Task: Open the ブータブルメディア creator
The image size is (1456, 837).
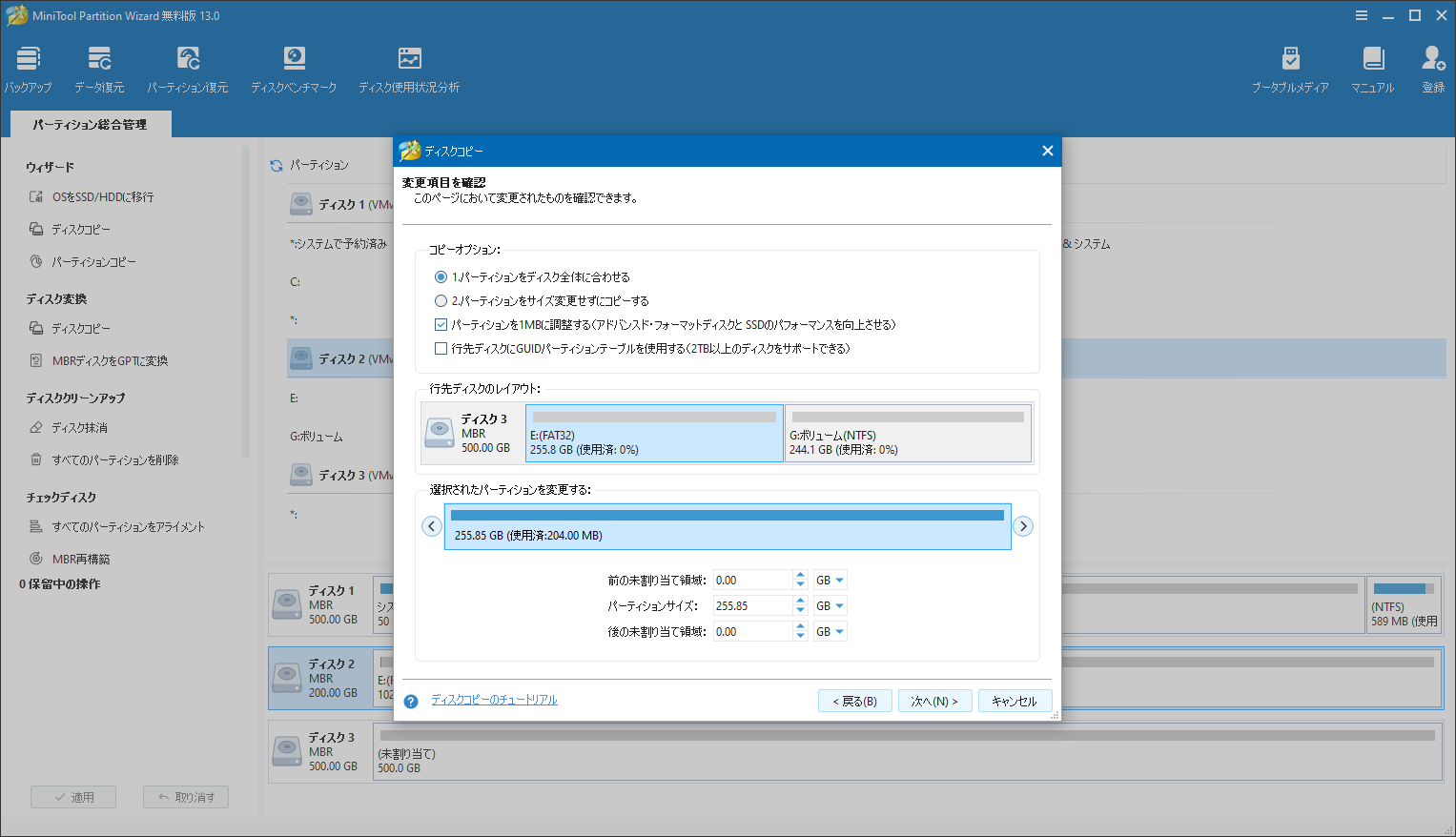Action: click(x=1290, y=67)
